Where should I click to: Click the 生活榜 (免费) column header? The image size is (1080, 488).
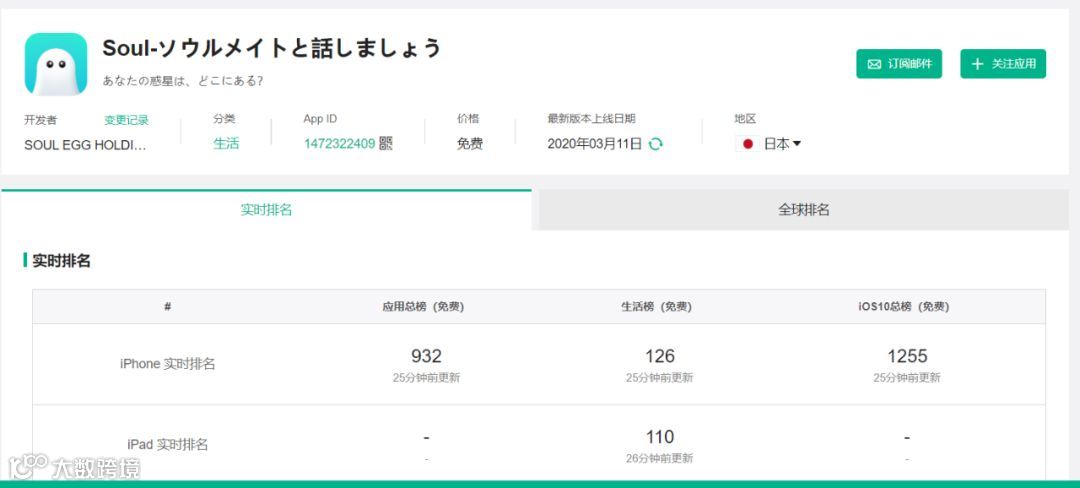point(656,307)
